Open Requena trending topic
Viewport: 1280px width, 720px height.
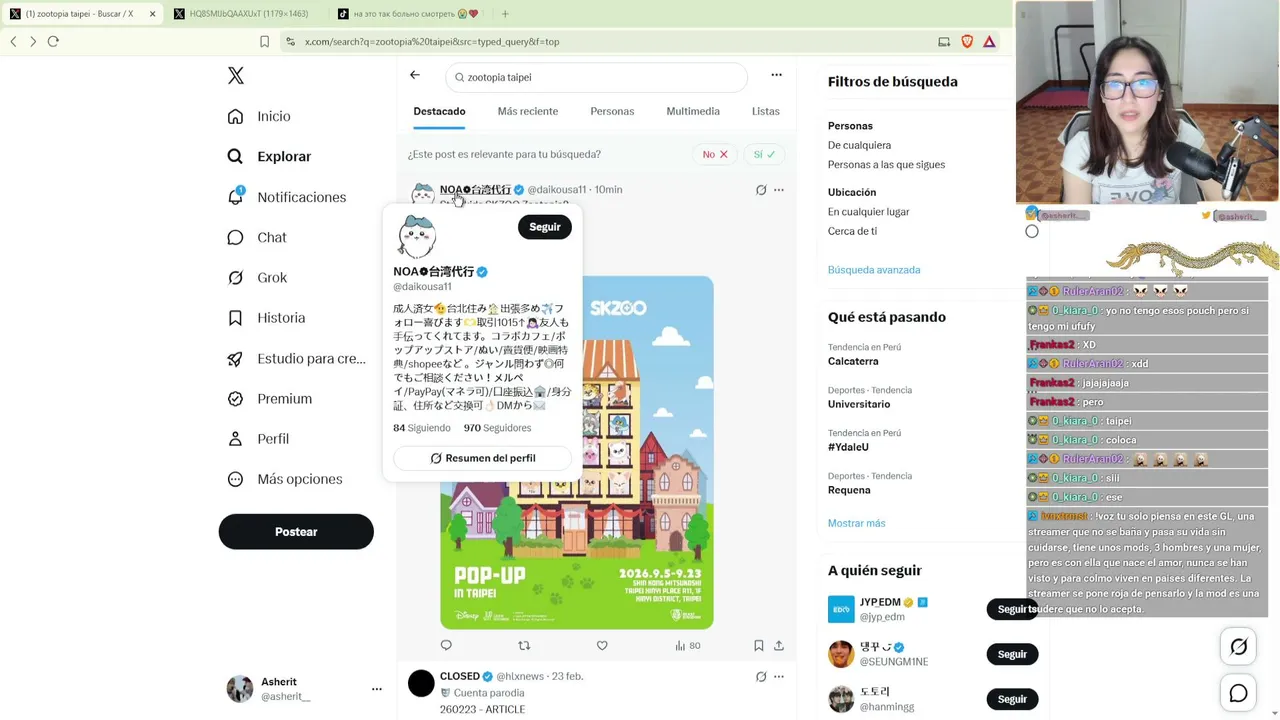(x=849, y=490)
